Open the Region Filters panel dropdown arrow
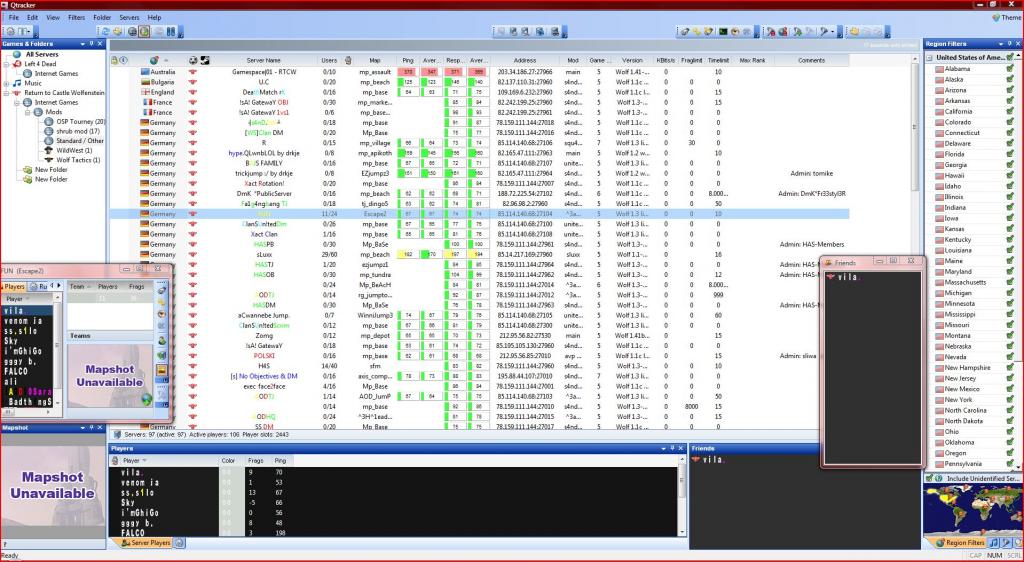1024x562 pixels. coord(999,44)
